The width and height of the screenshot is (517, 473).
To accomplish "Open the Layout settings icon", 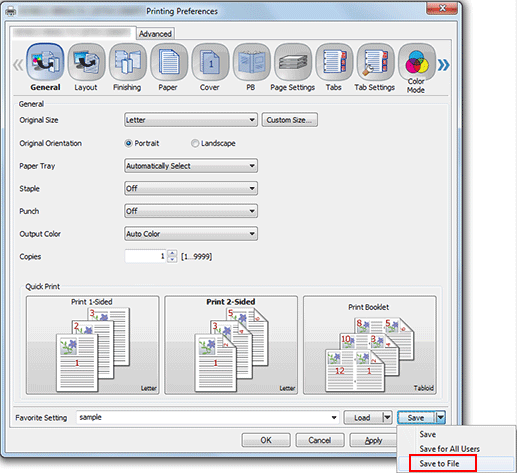I will (86, 62).
